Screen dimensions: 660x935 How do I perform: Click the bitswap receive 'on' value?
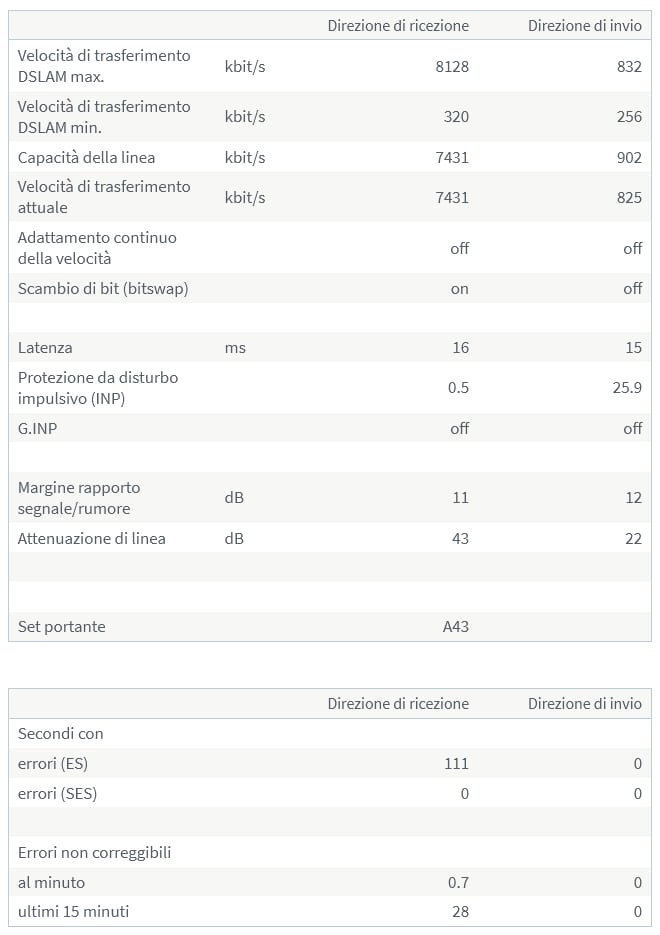459,288
